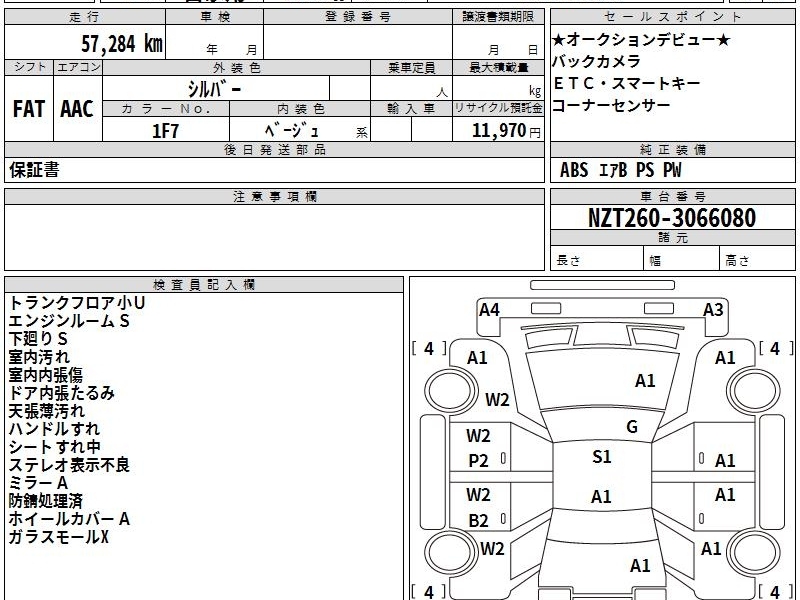Click the "車検" header cell
Image resolution: width=800 pixels, height=600 pixels.
pos(215,17)
